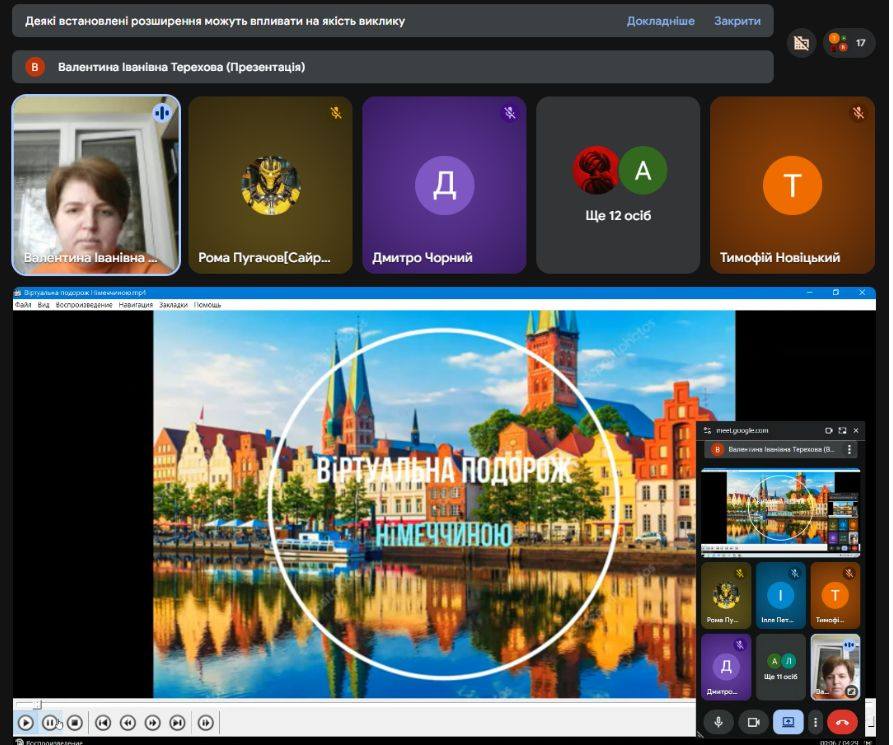This screenshot has width=893, height=745.
Task: Open the Ще 12 осіб tile
Action: [618, 185]
